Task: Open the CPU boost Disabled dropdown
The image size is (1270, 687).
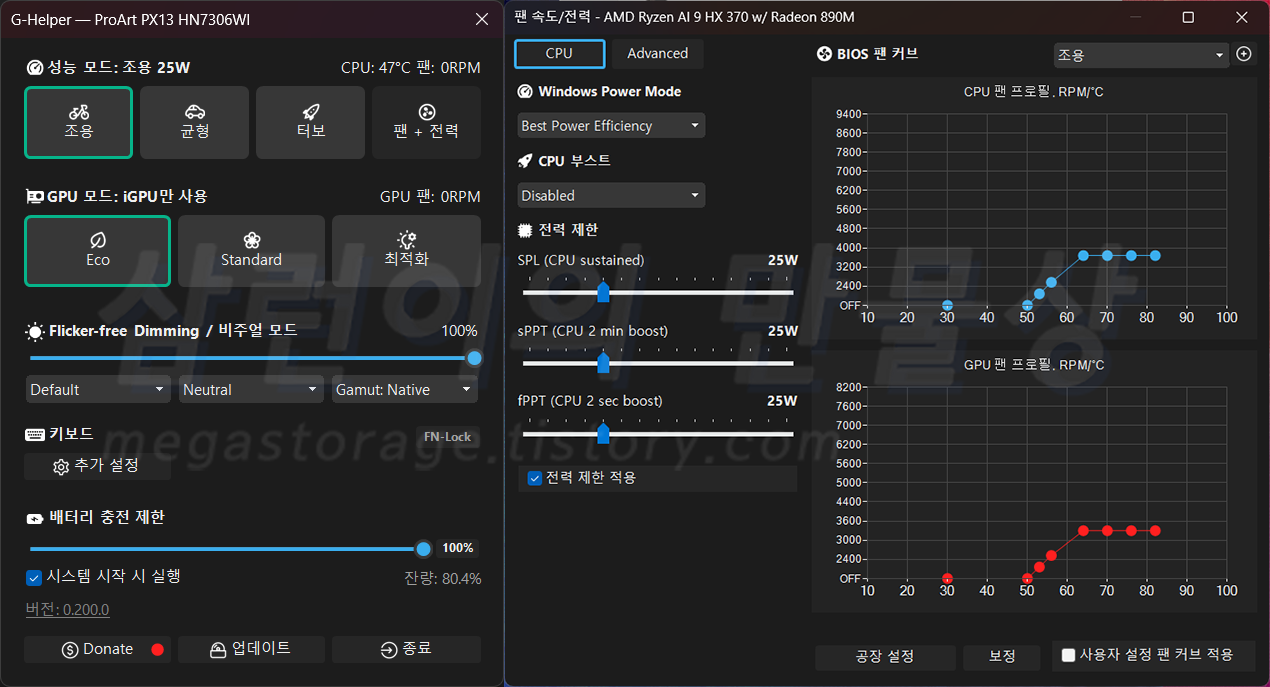Action: click(611, 195)
